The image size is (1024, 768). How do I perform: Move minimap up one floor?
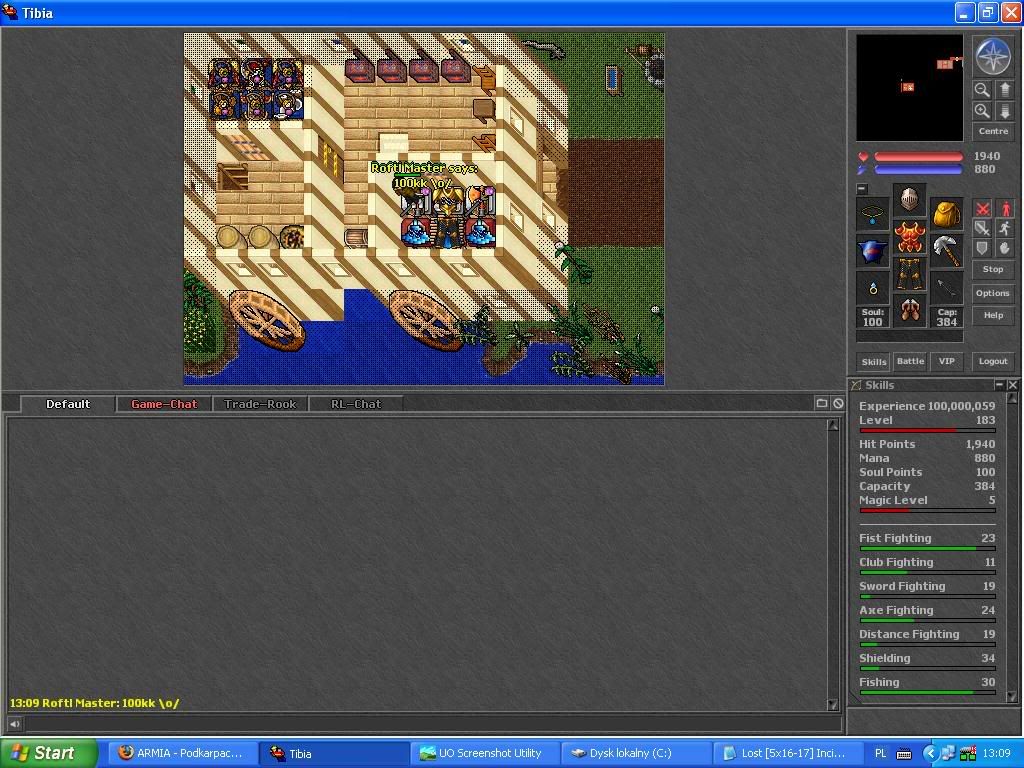pos(1004,90)
